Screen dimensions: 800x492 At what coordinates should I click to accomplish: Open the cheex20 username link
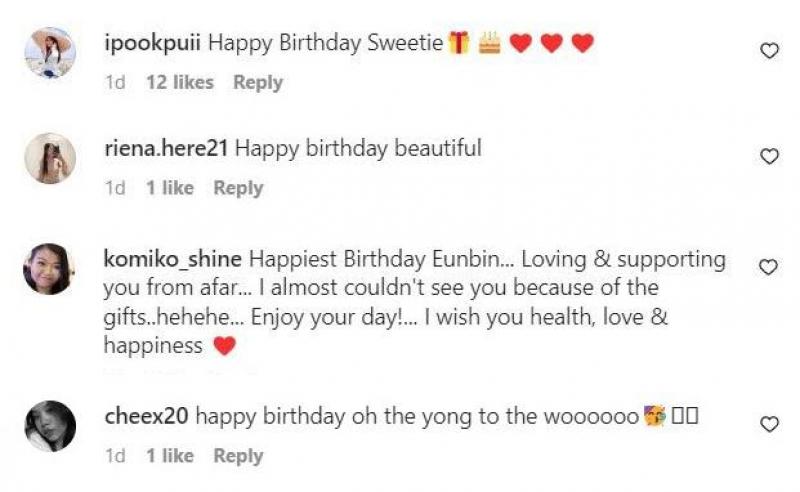tap(146, 416)
